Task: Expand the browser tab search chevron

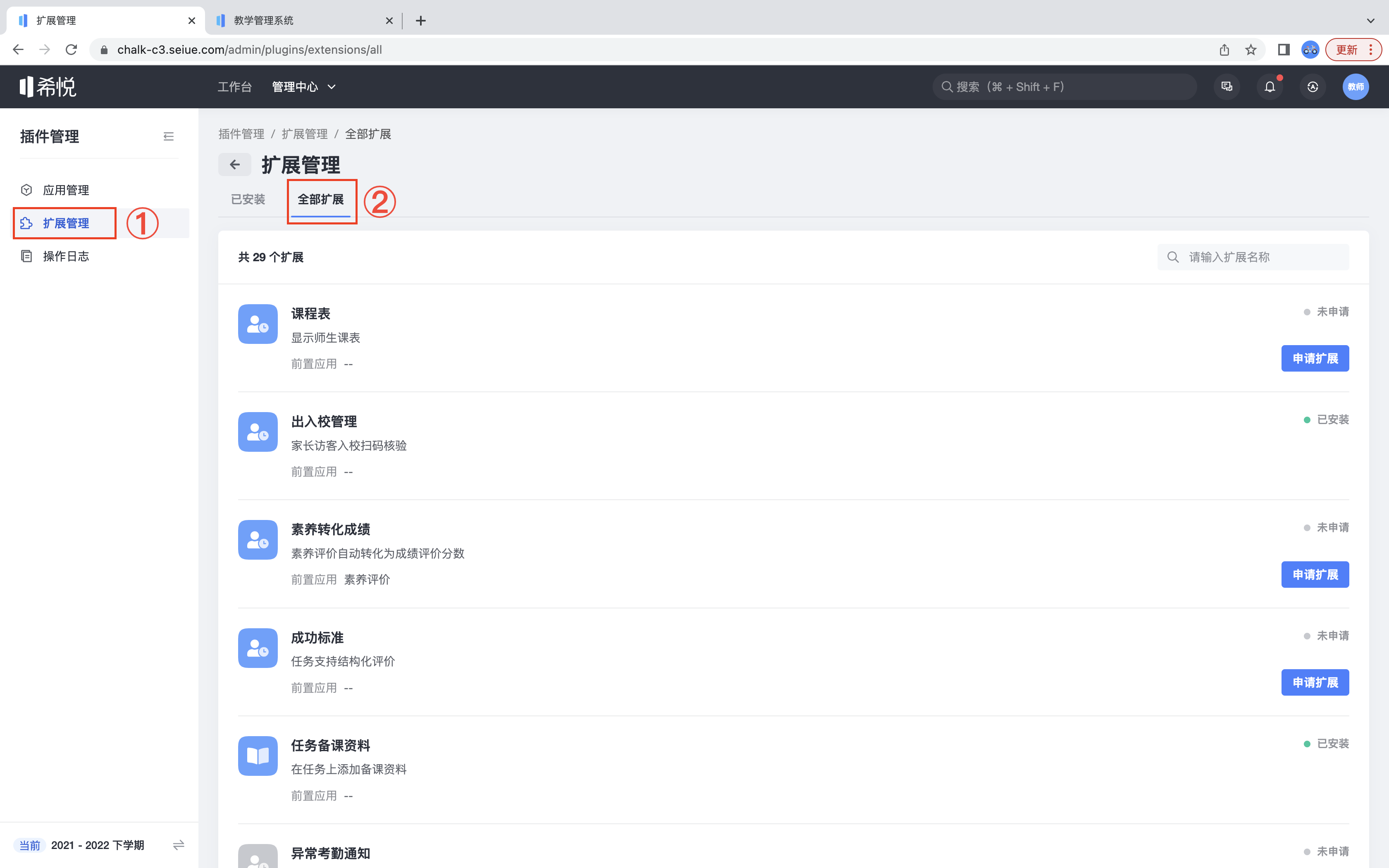Action: coord(1371,21)
